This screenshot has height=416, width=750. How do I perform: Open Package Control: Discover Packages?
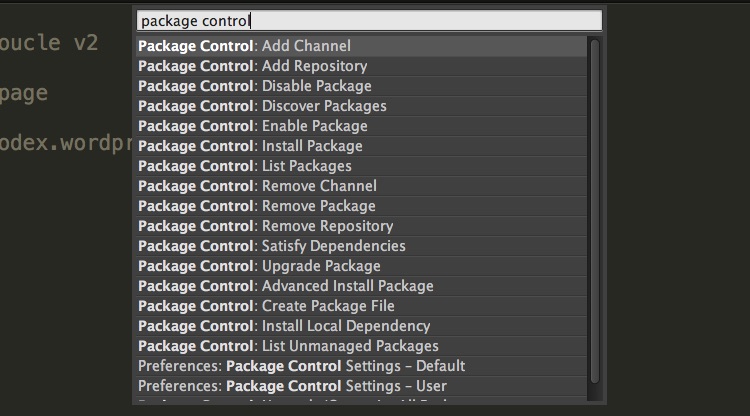pos(362,106)
